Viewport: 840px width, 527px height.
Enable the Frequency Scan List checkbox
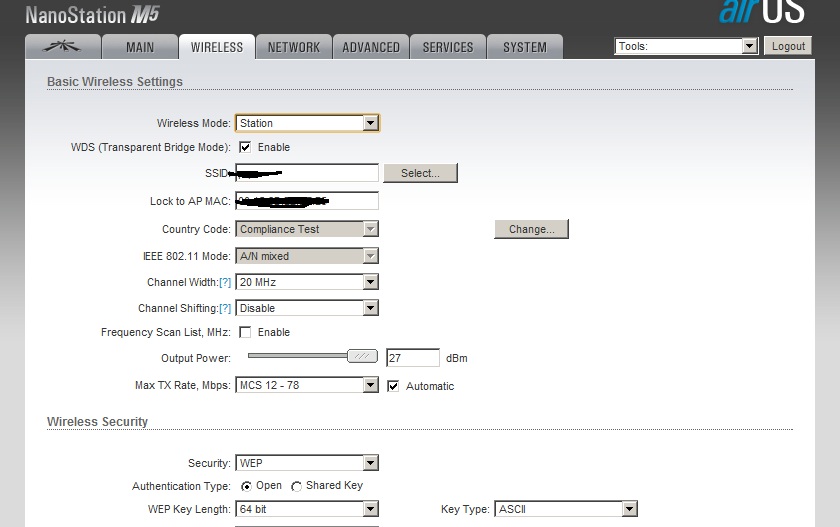point(245,333)
